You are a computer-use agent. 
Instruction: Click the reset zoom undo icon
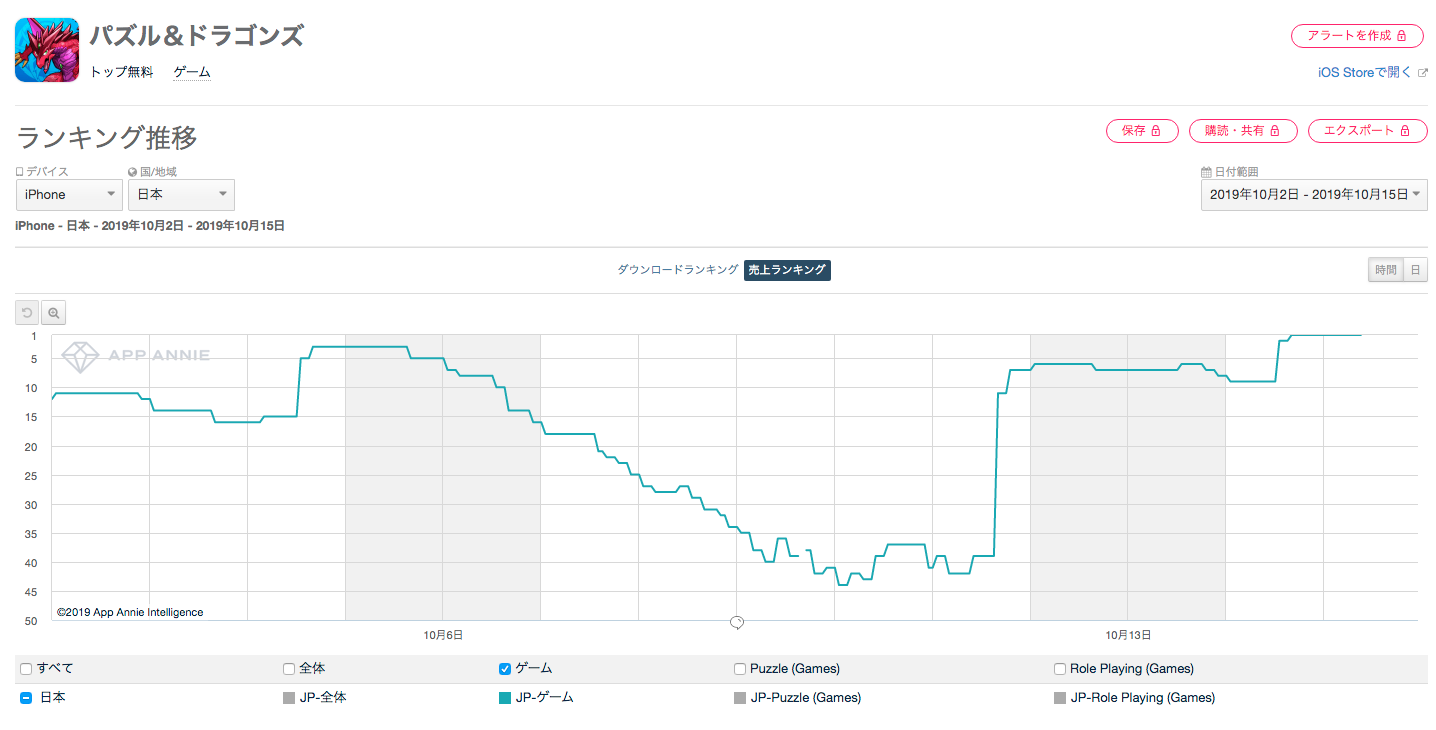point(27,313)
